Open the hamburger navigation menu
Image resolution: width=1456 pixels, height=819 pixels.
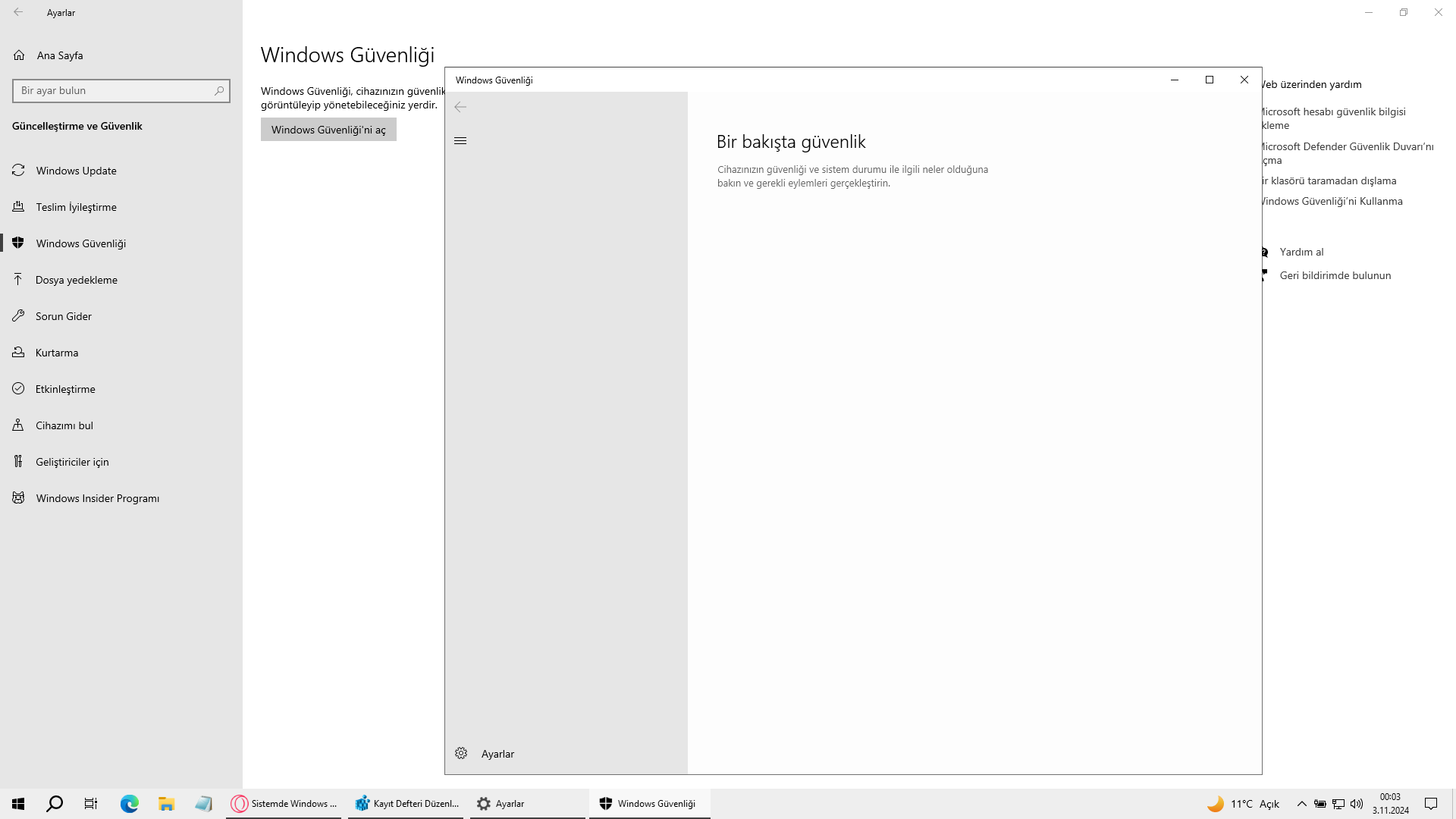460,141
